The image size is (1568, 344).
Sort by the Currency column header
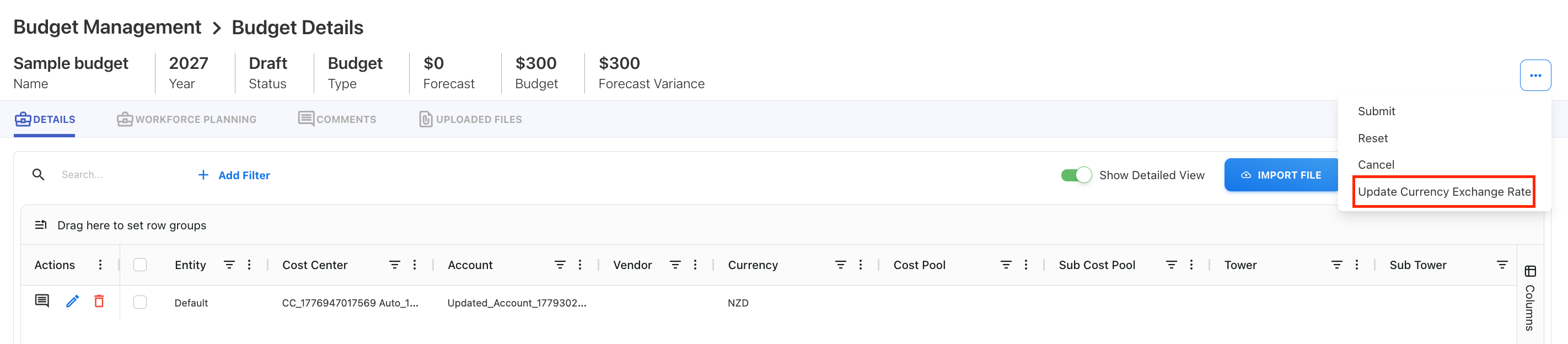coord(753,265)
